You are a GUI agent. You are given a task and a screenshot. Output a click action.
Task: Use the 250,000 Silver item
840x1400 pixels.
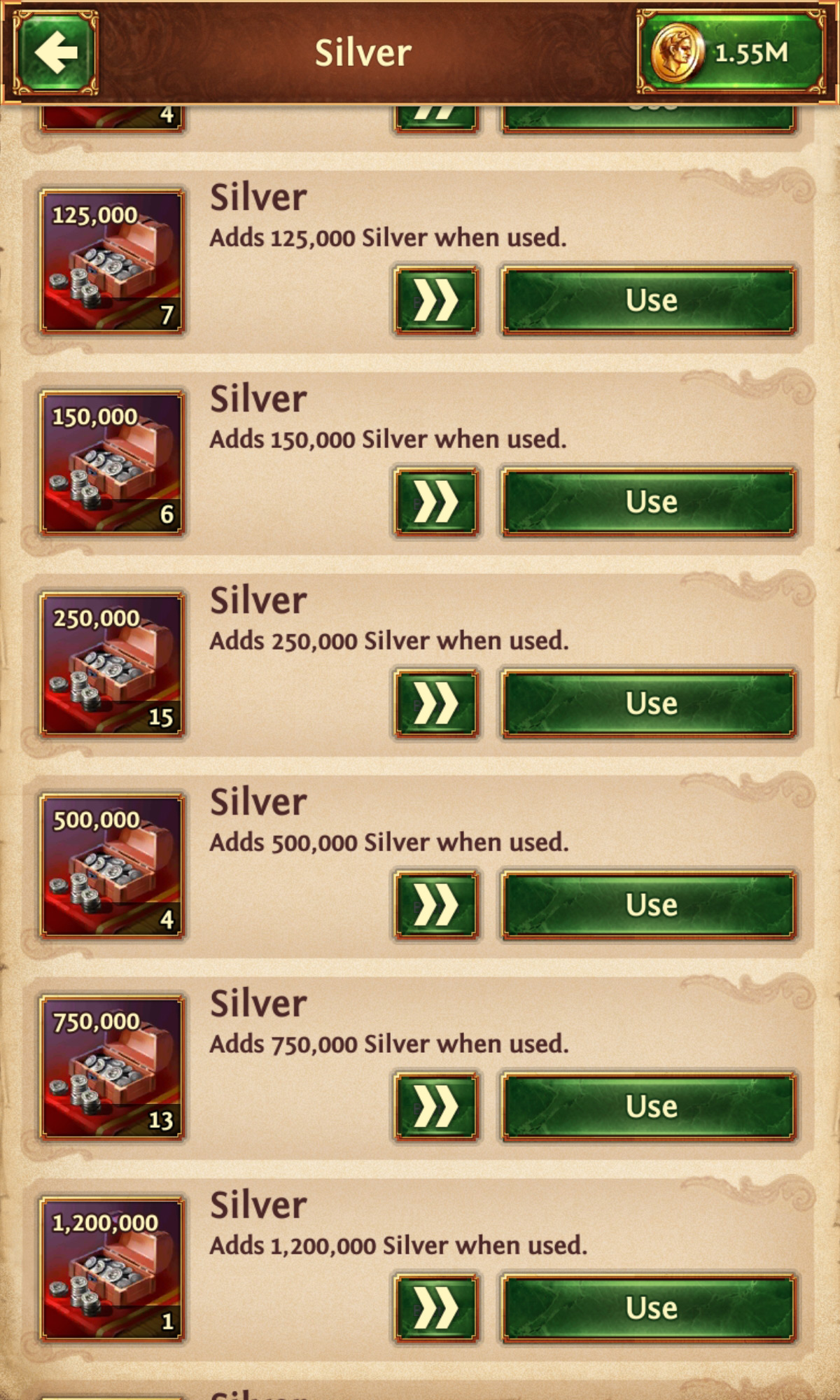pos(650,703)
